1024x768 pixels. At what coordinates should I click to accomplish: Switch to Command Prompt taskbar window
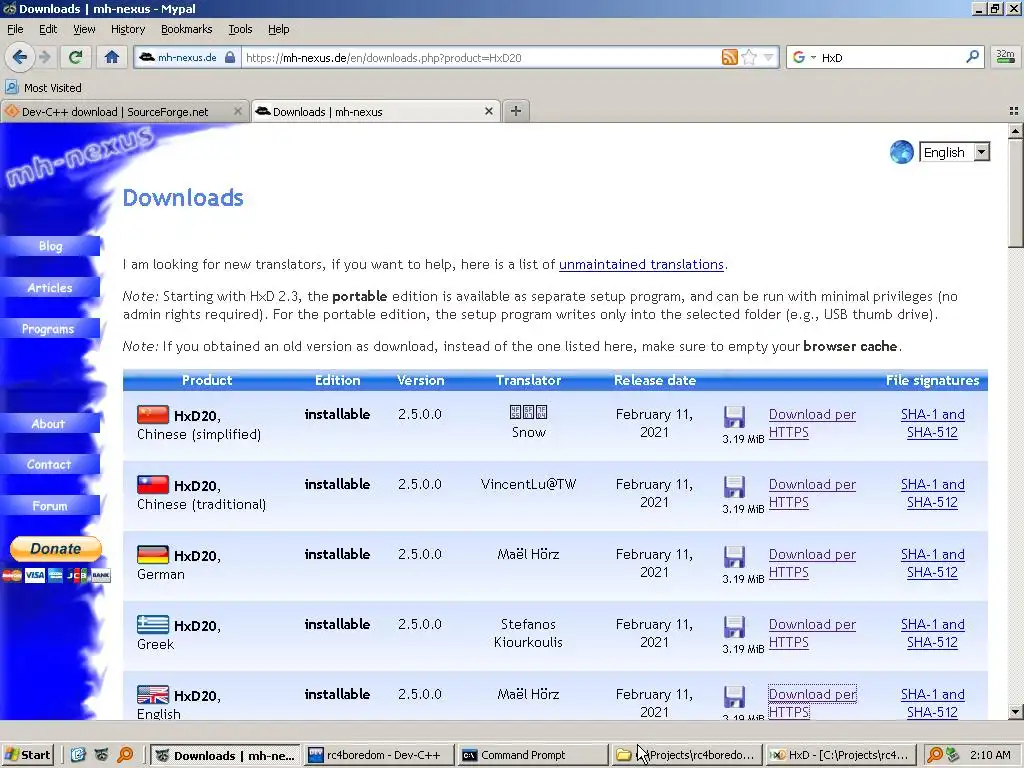(531, 755)
